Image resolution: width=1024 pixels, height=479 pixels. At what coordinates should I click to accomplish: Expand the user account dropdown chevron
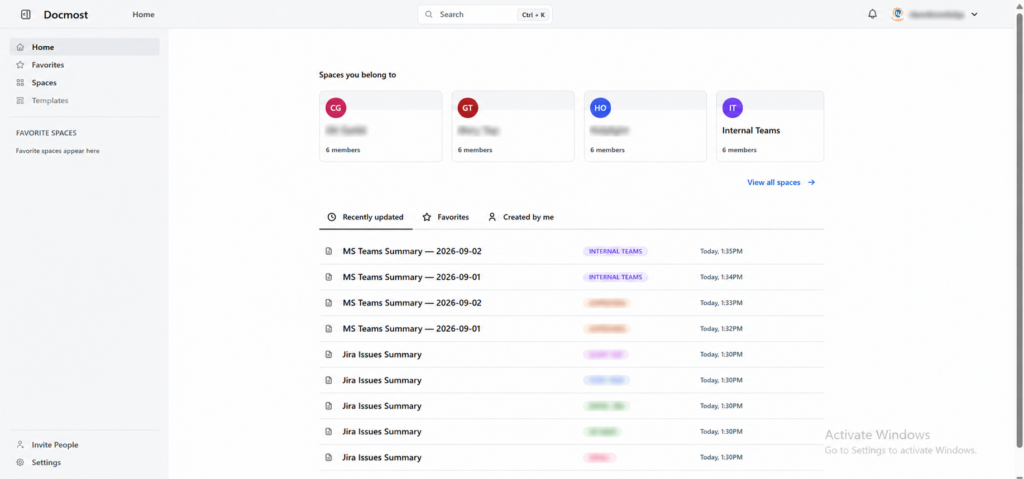point(974,14)
